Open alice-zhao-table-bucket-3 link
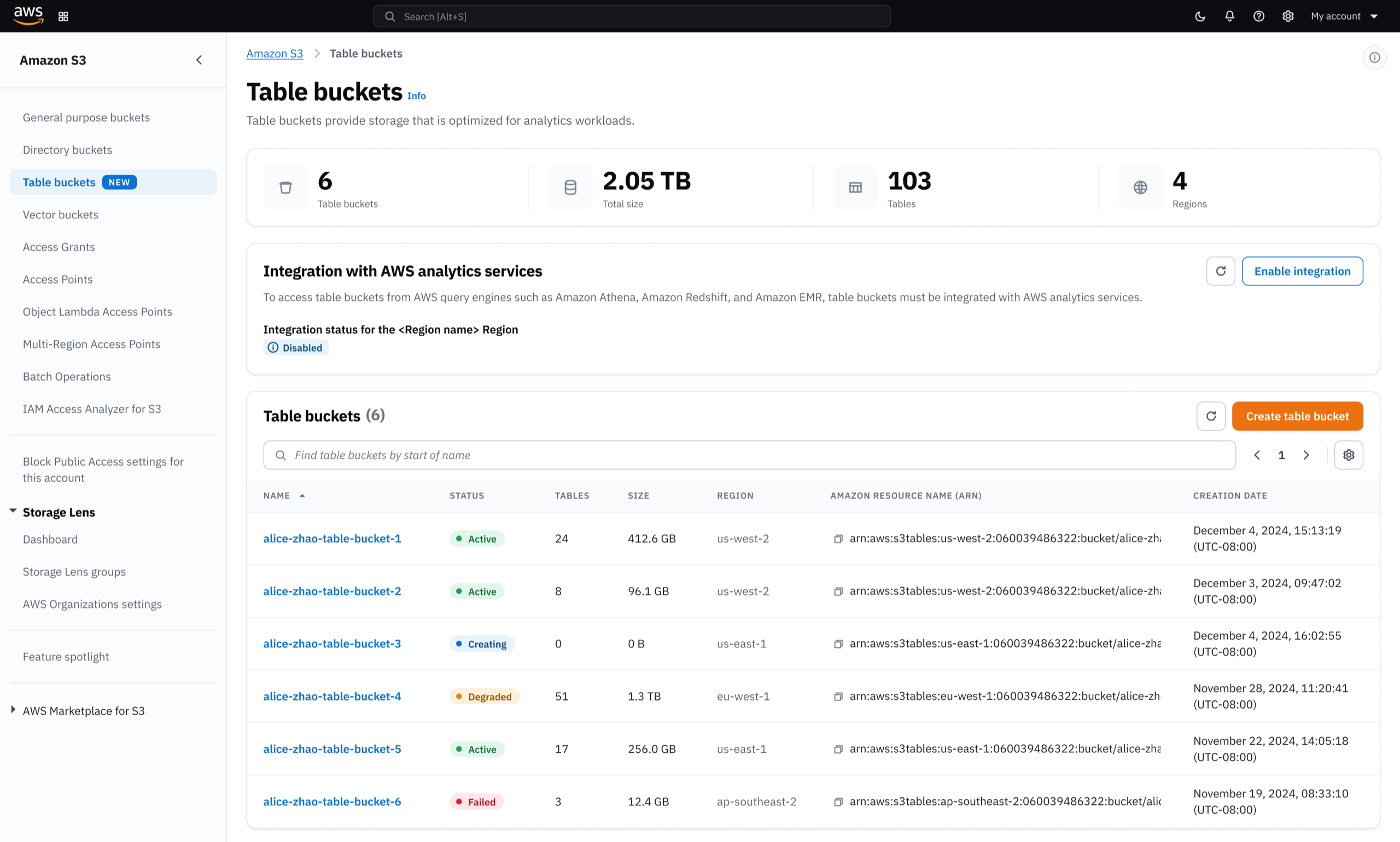 [332, 644]
